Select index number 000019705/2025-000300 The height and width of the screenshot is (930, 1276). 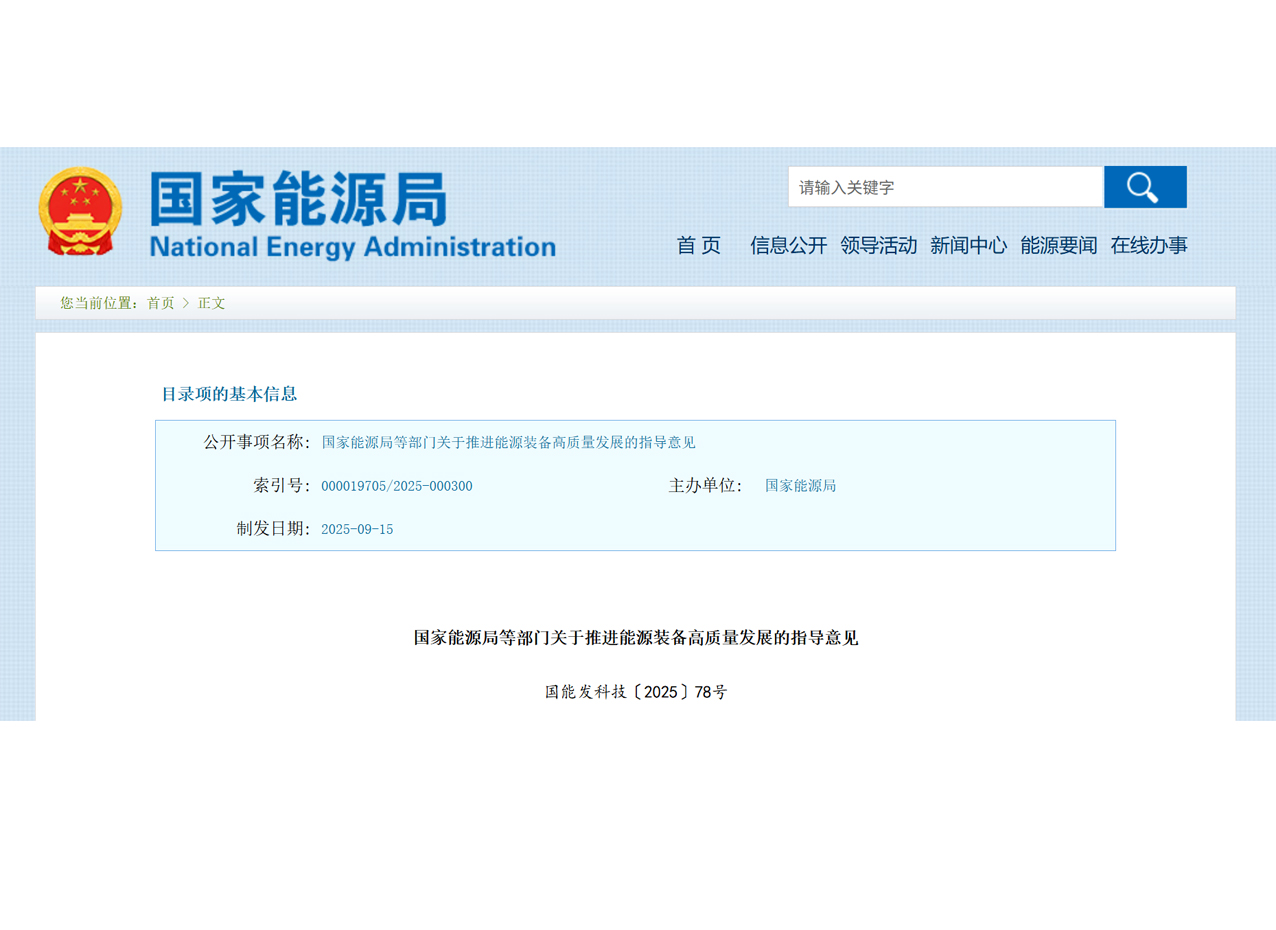click(x=396, y=486)
